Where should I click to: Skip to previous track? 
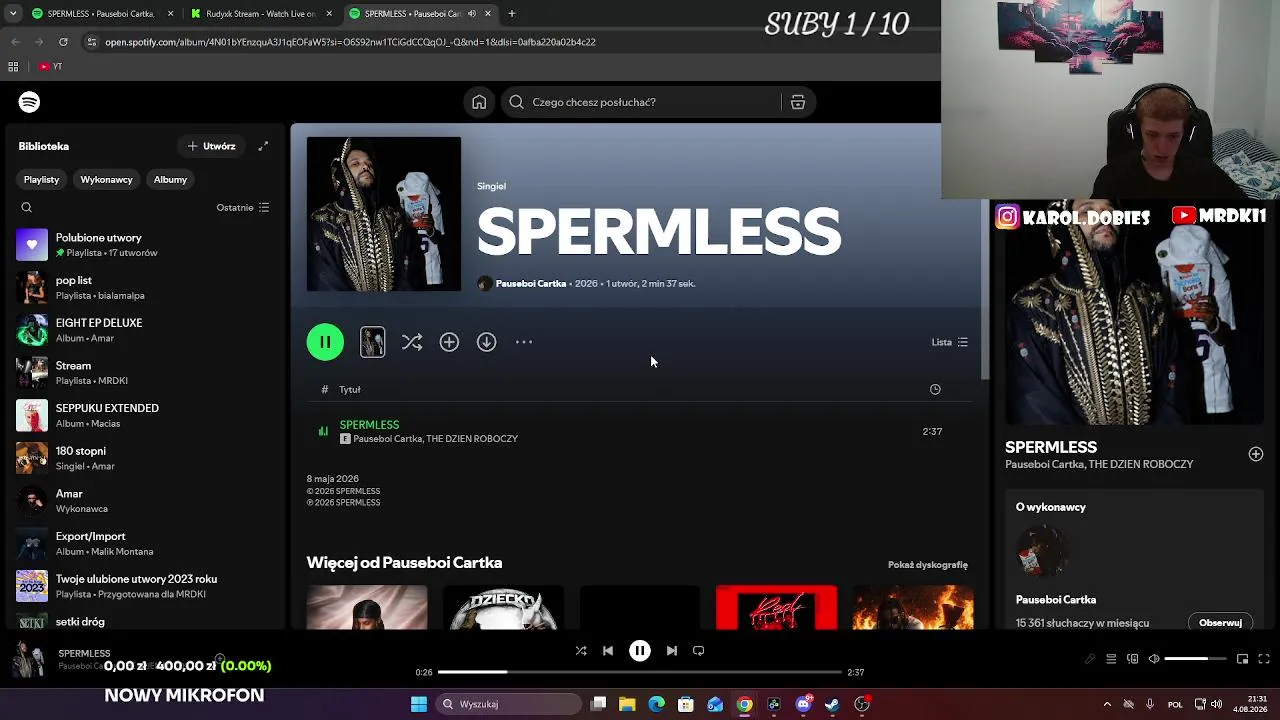coord(608,651)
